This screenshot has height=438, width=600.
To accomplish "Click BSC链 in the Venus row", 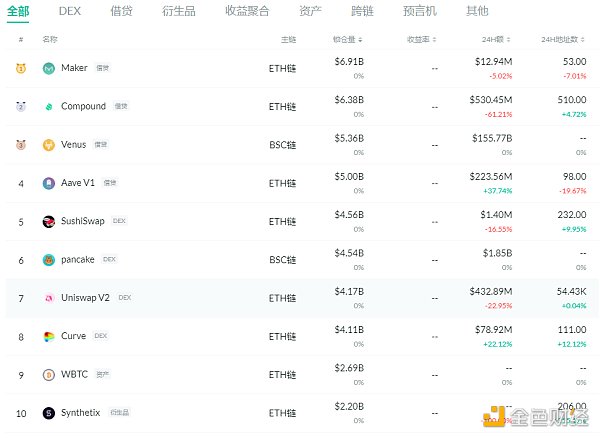I will tap(282, 145).
